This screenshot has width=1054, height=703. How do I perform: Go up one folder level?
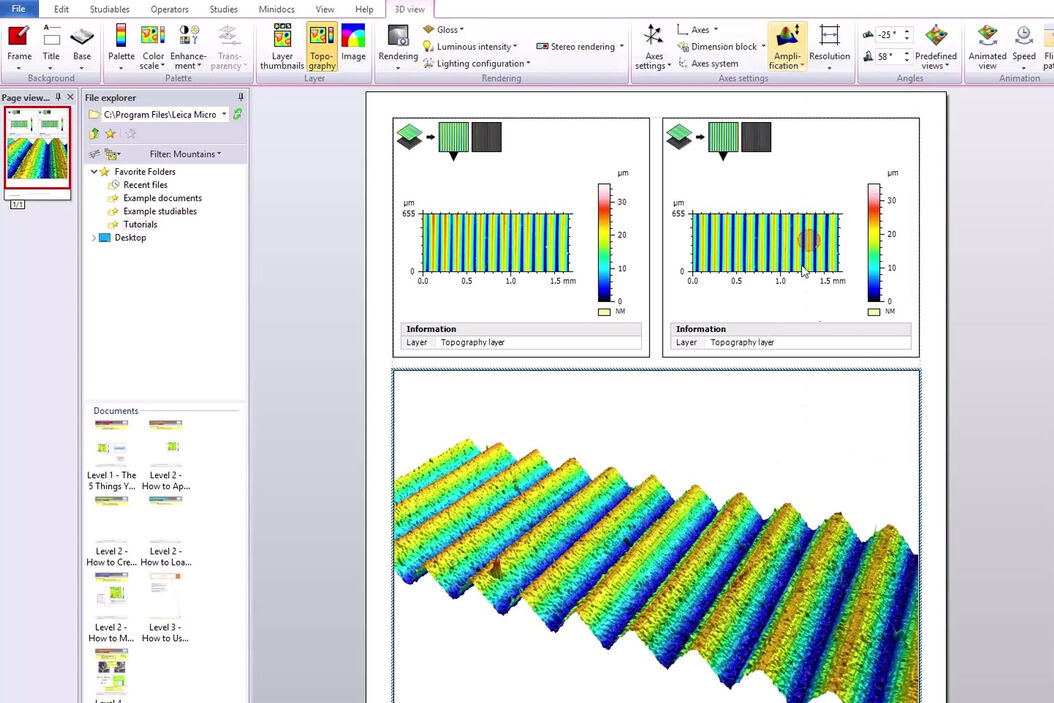tap(94, 134)
